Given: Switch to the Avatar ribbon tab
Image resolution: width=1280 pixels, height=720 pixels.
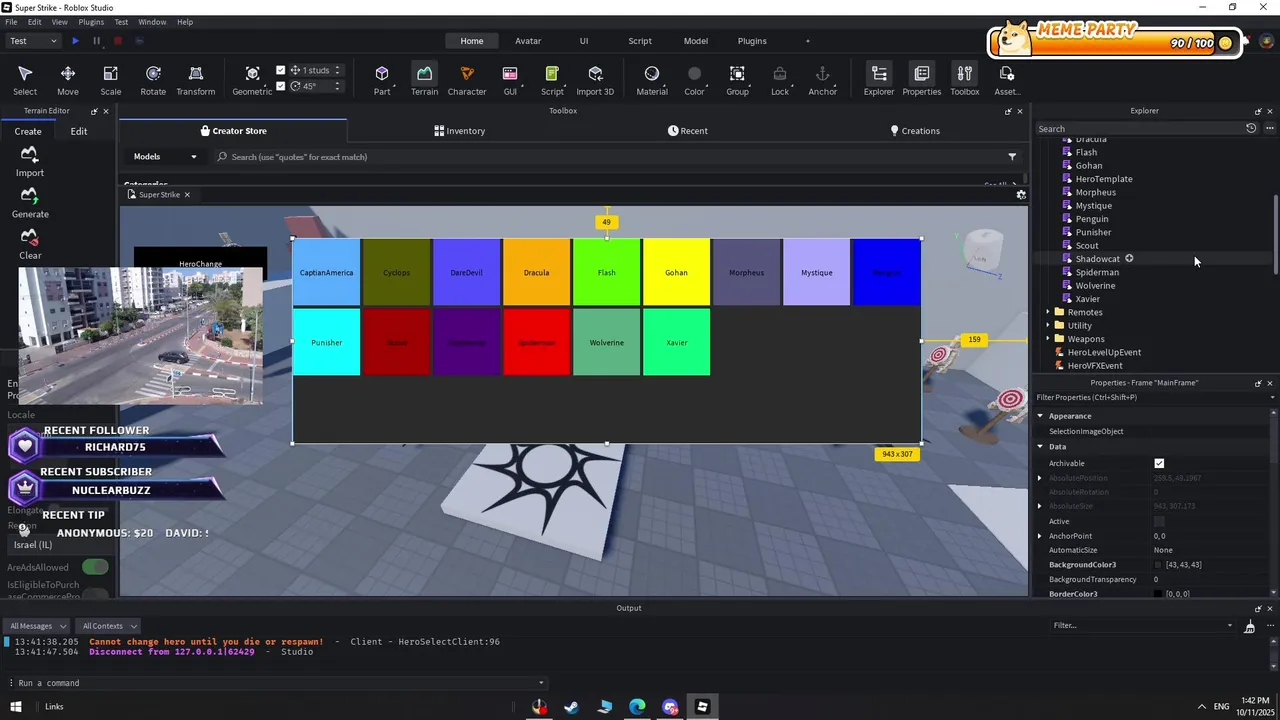Looking at the screenshot, I should 528,41.
